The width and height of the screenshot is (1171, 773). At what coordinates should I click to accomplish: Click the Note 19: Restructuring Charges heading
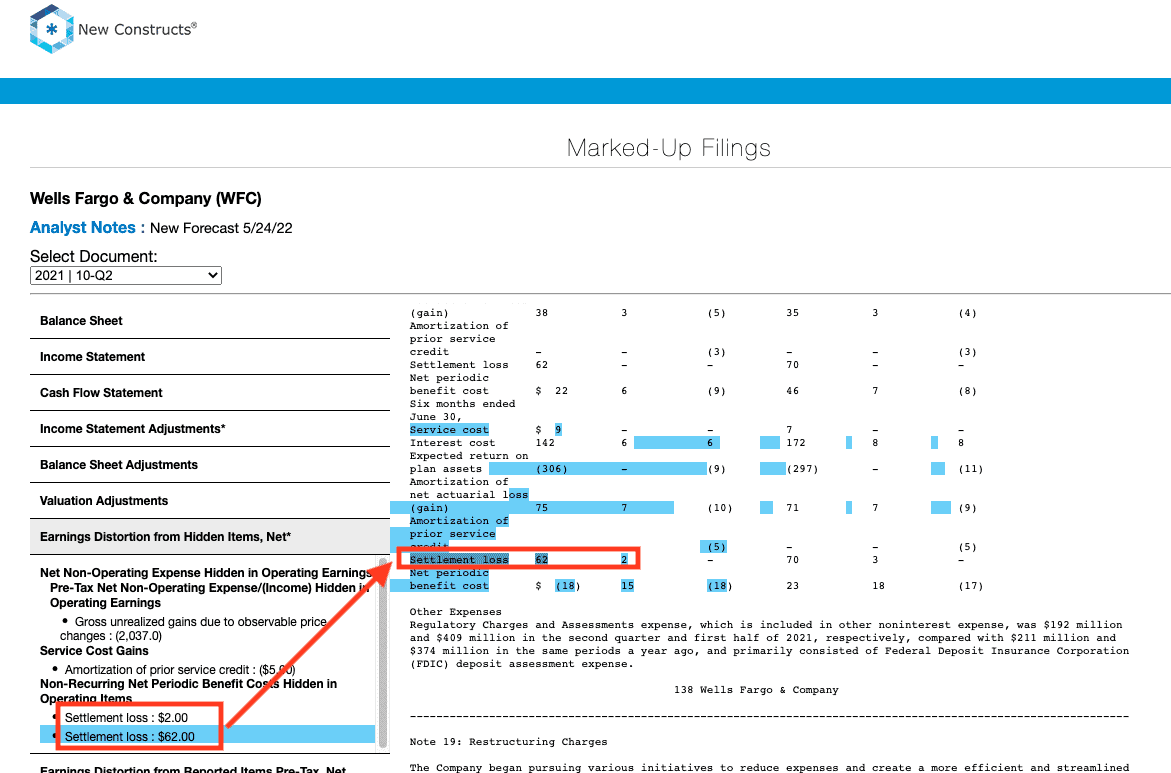509,742
